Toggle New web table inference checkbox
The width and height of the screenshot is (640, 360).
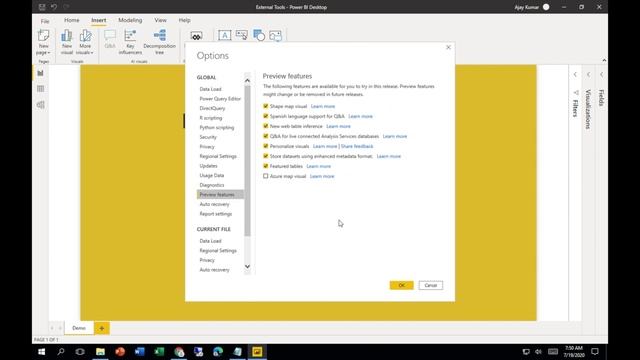(x=266, y=126)
